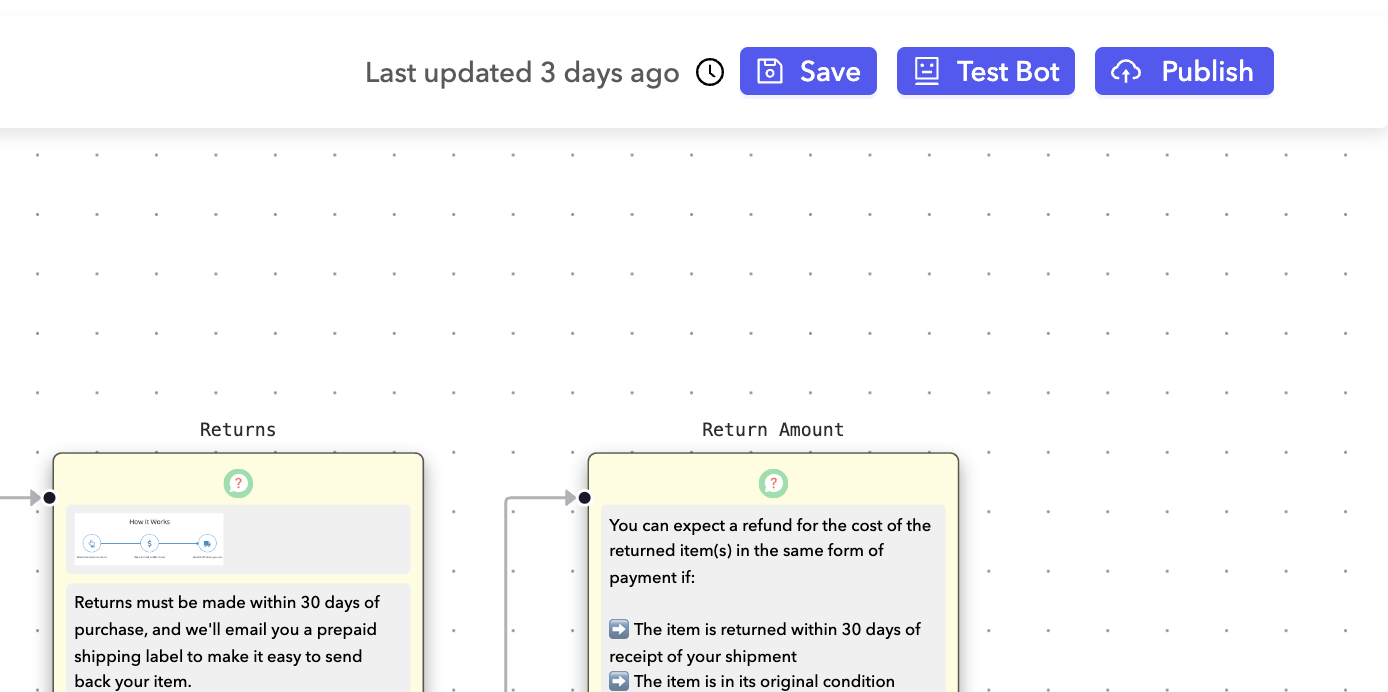
Task: Click the arrow emoji before "item is returned within"
Action: point(619,629)
